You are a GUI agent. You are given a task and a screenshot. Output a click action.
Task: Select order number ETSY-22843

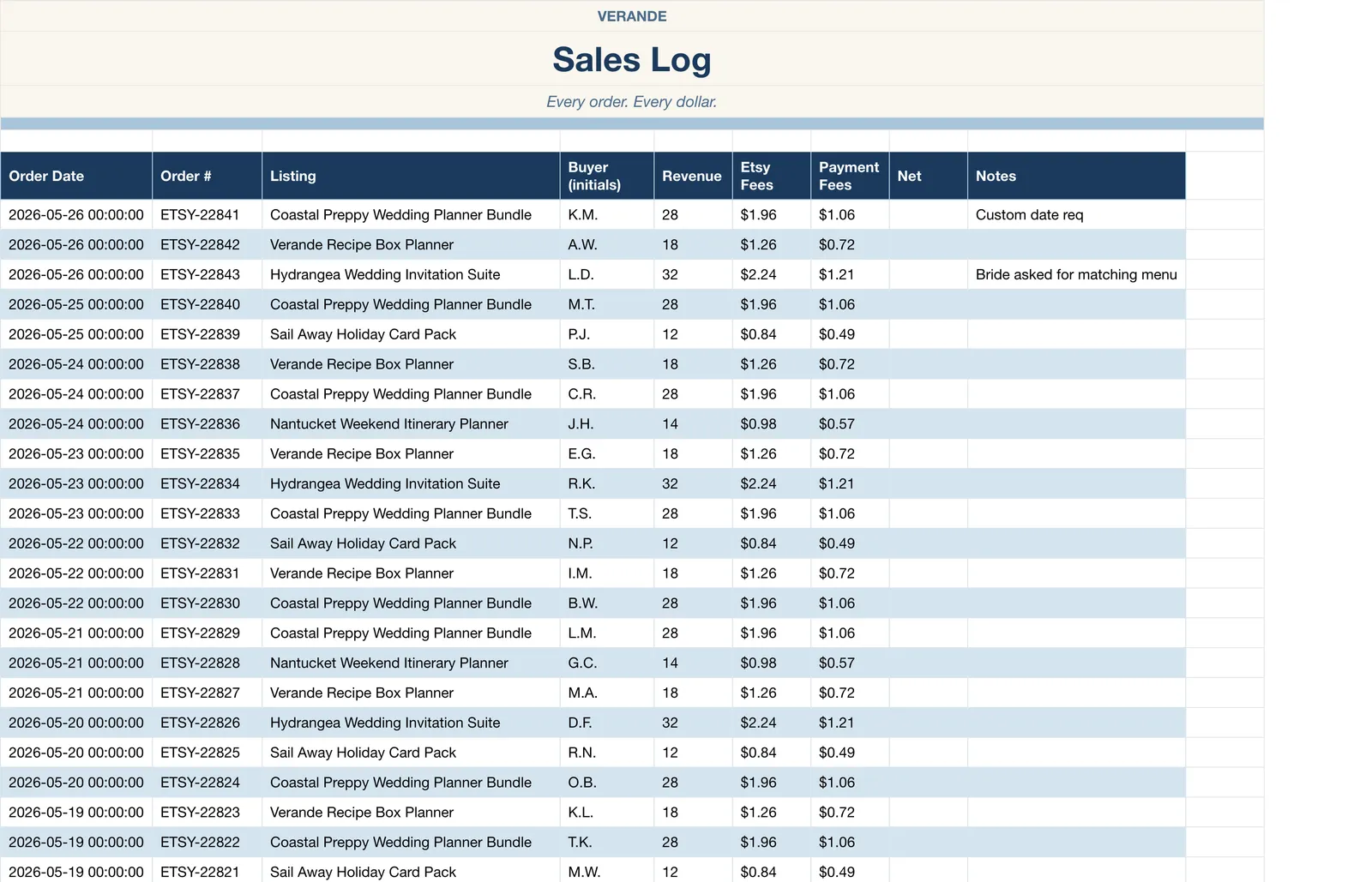coord(208,274)
